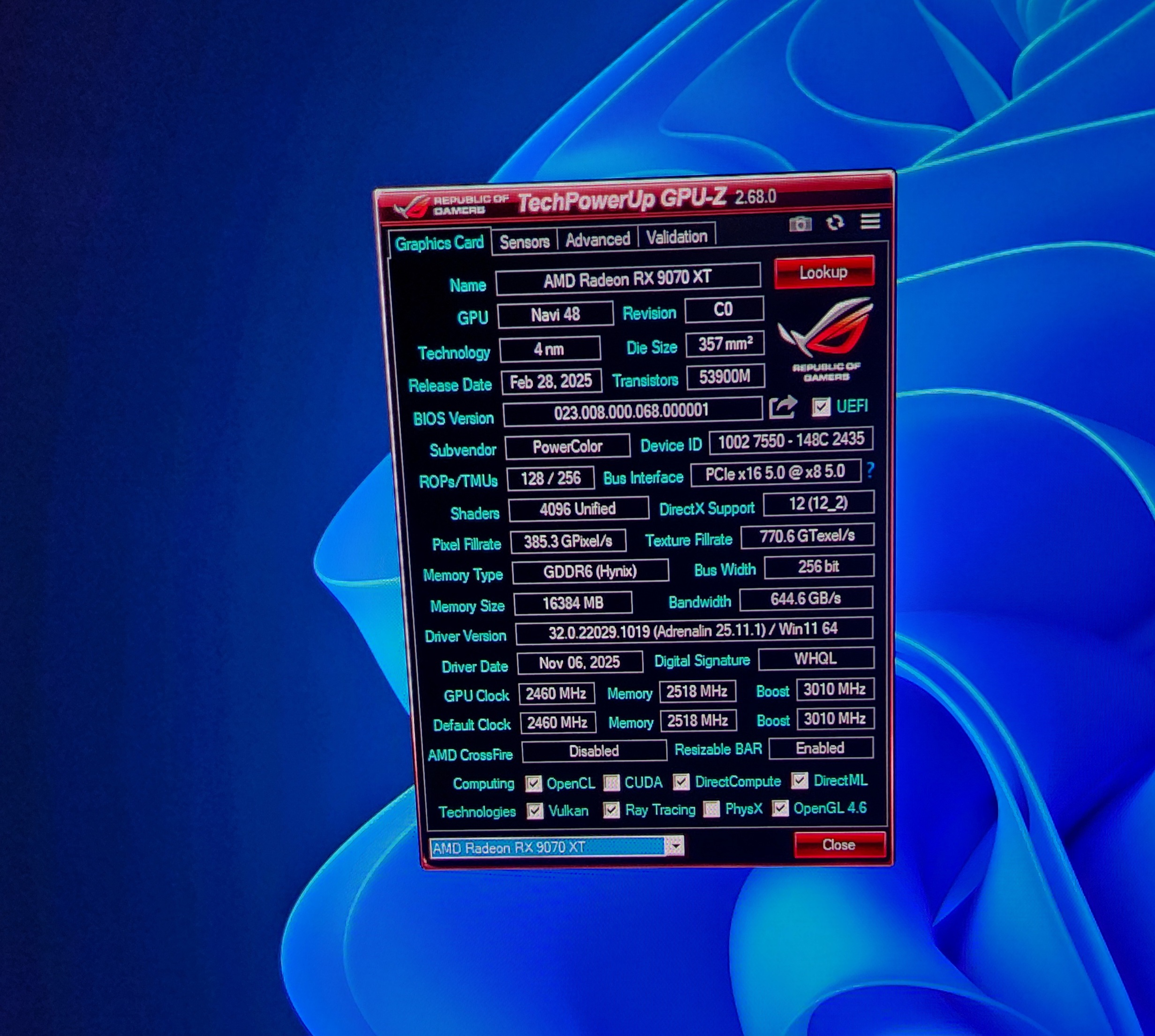Toggle the CUDA checkbox
Screen dimensions: 1155x1036
click(611, 783)
